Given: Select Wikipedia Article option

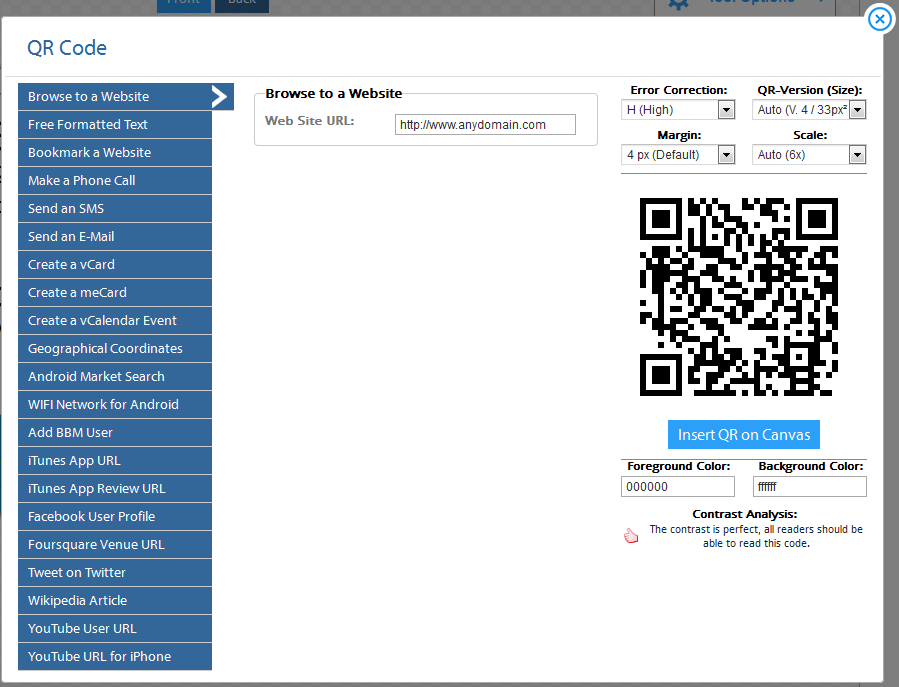Looking at the screenshot, I should pos(115,600).
